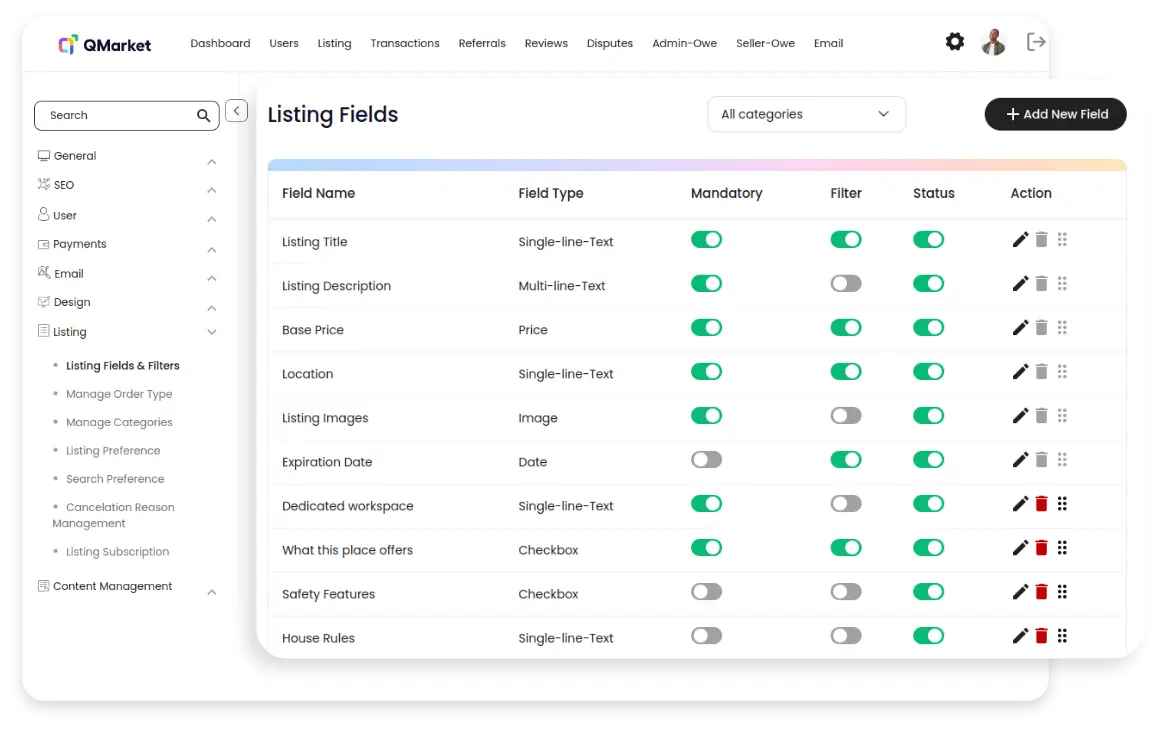This screenshot has height=729, width=1163.
Task: Open Manage Categories in the Listing submenu
Action: point(119,422)
